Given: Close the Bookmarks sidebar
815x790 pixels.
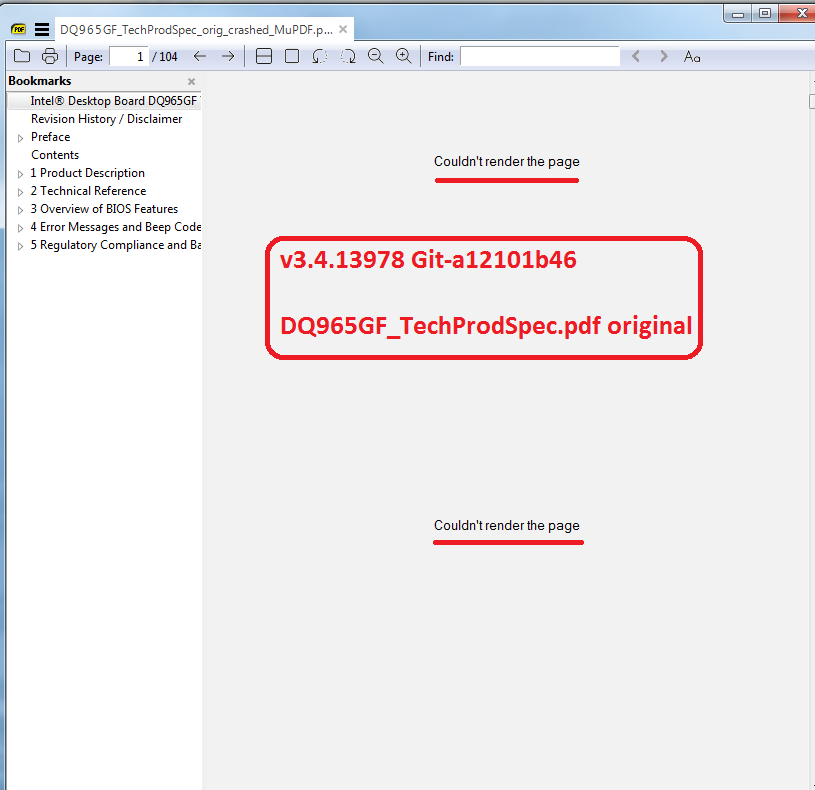Looking at the screenshot, I should pyautogui.click(x=190, y=80).
